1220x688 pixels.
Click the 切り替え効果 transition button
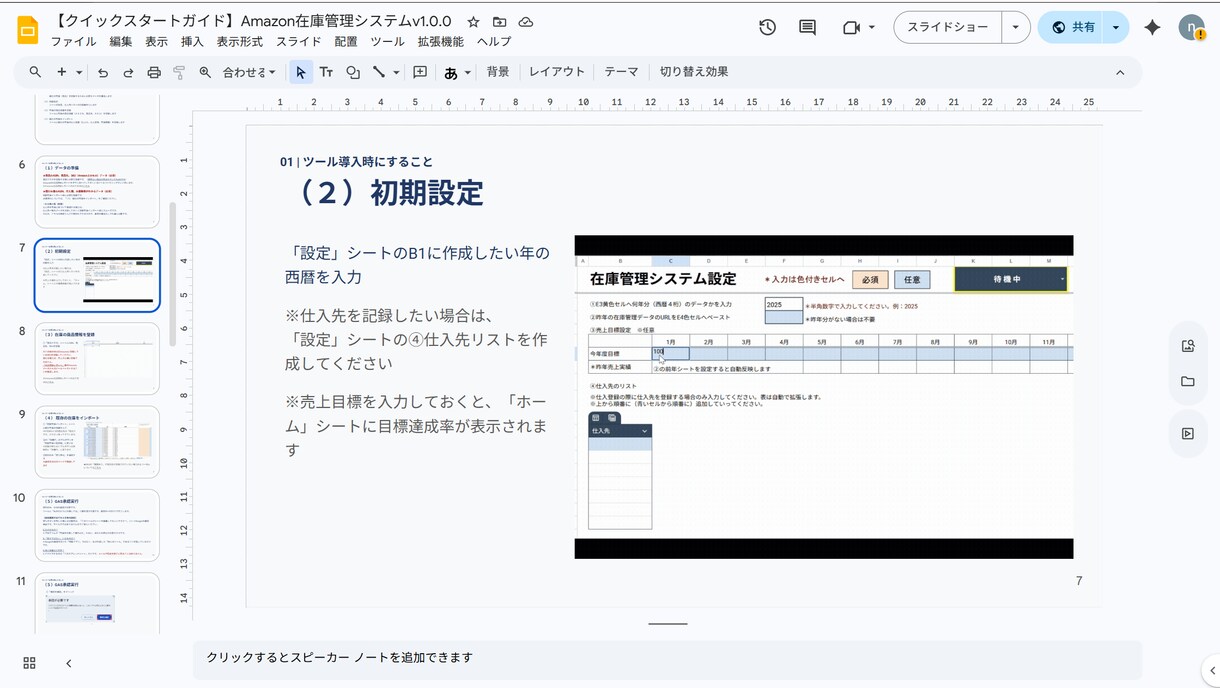[694, 72]
